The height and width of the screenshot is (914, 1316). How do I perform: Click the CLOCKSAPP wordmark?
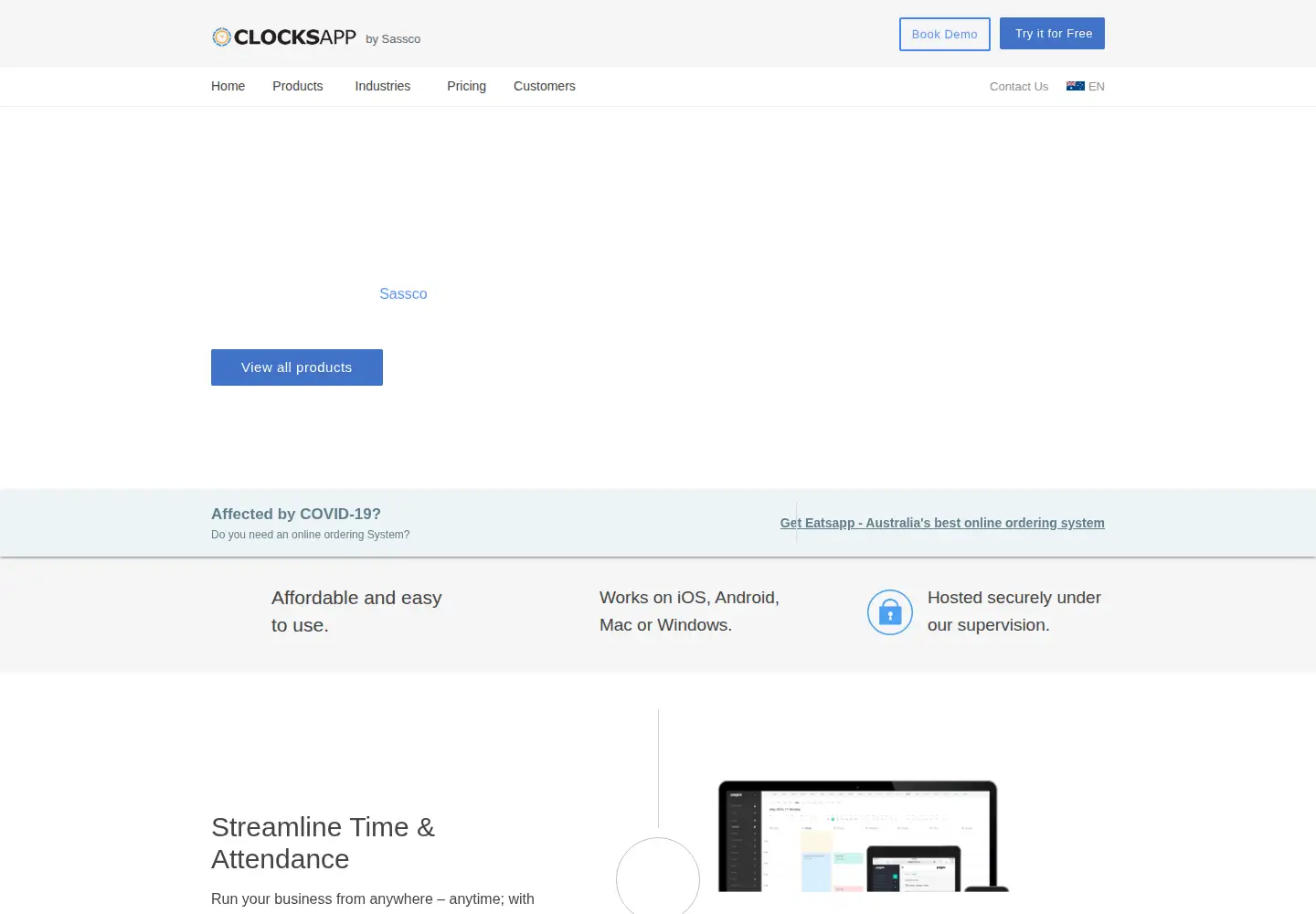click(295, 37)
